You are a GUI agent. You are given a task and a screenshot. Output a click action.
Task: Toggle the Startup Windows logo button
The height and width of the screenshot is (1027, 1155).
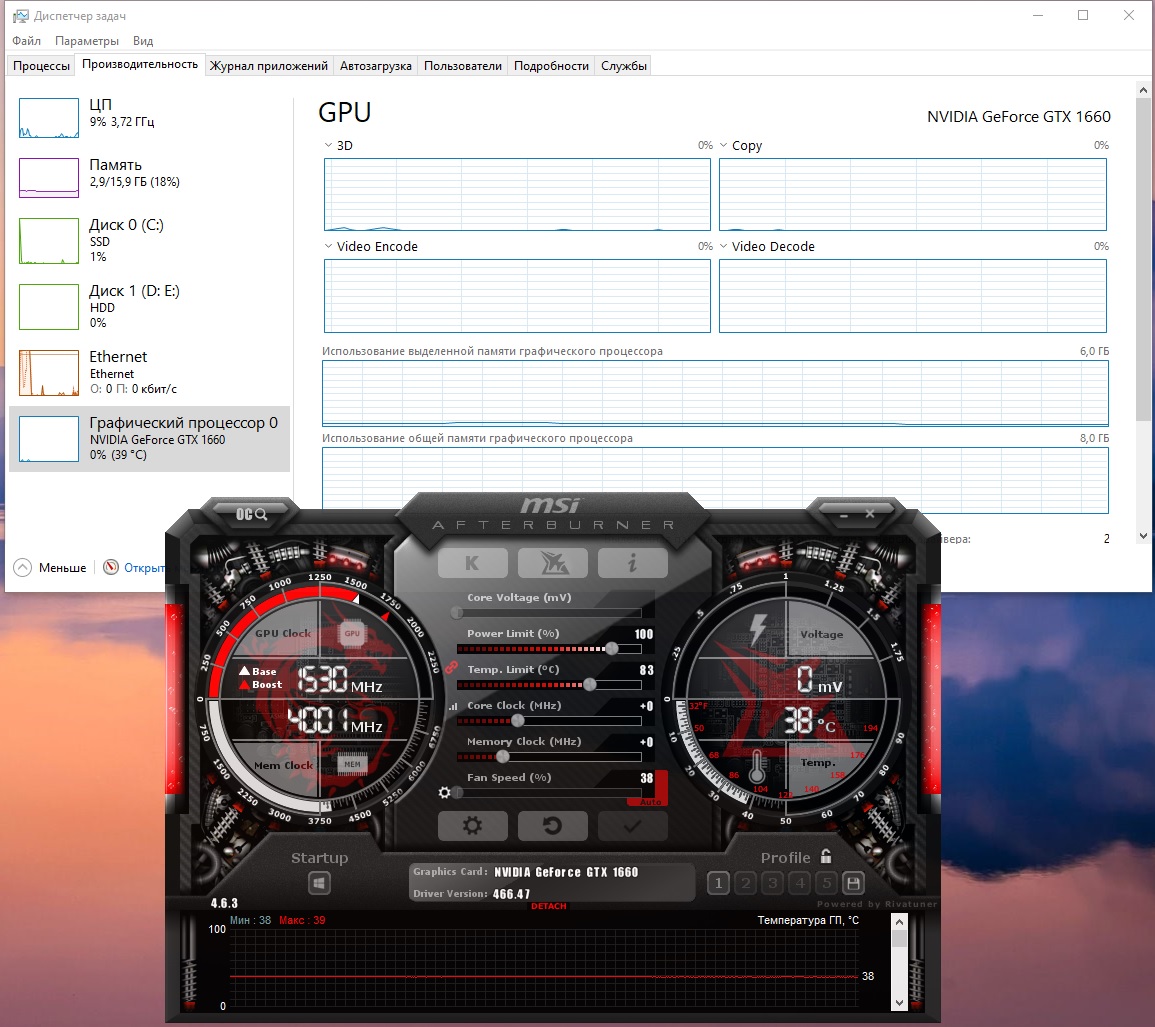[x=319, y=883]
